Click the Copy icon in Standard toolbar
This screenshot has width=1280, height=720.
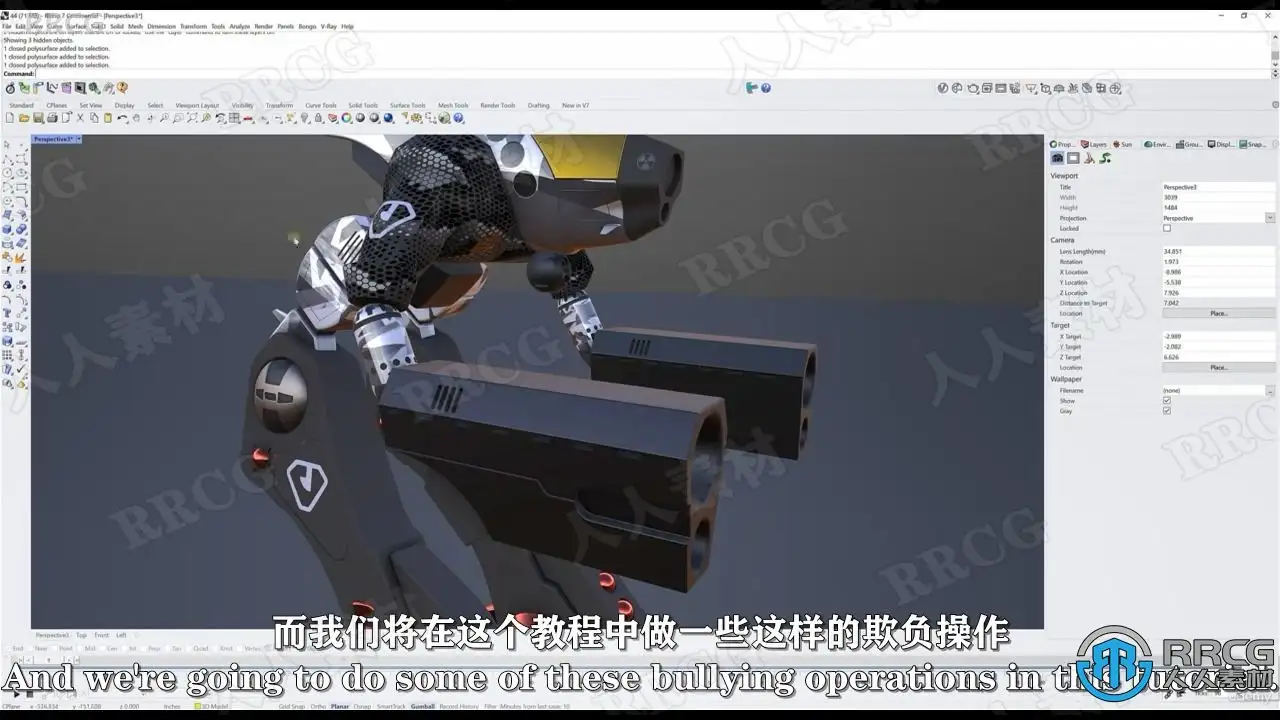pyautogui.click(x=94, y=118)
